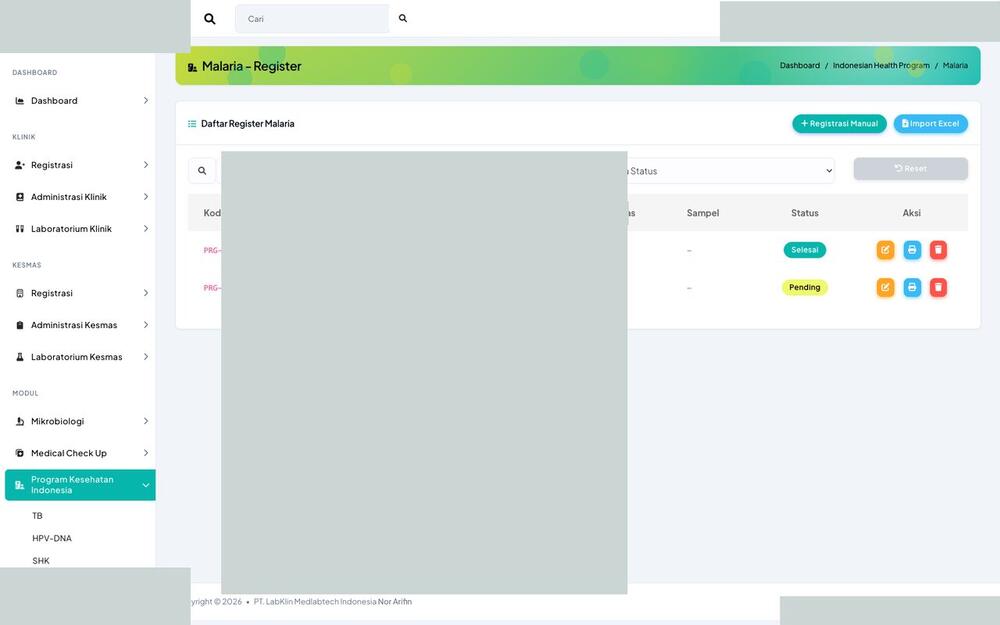Click Dashboard breadcrumb link

pyautogui.click(x=800, y=66)
